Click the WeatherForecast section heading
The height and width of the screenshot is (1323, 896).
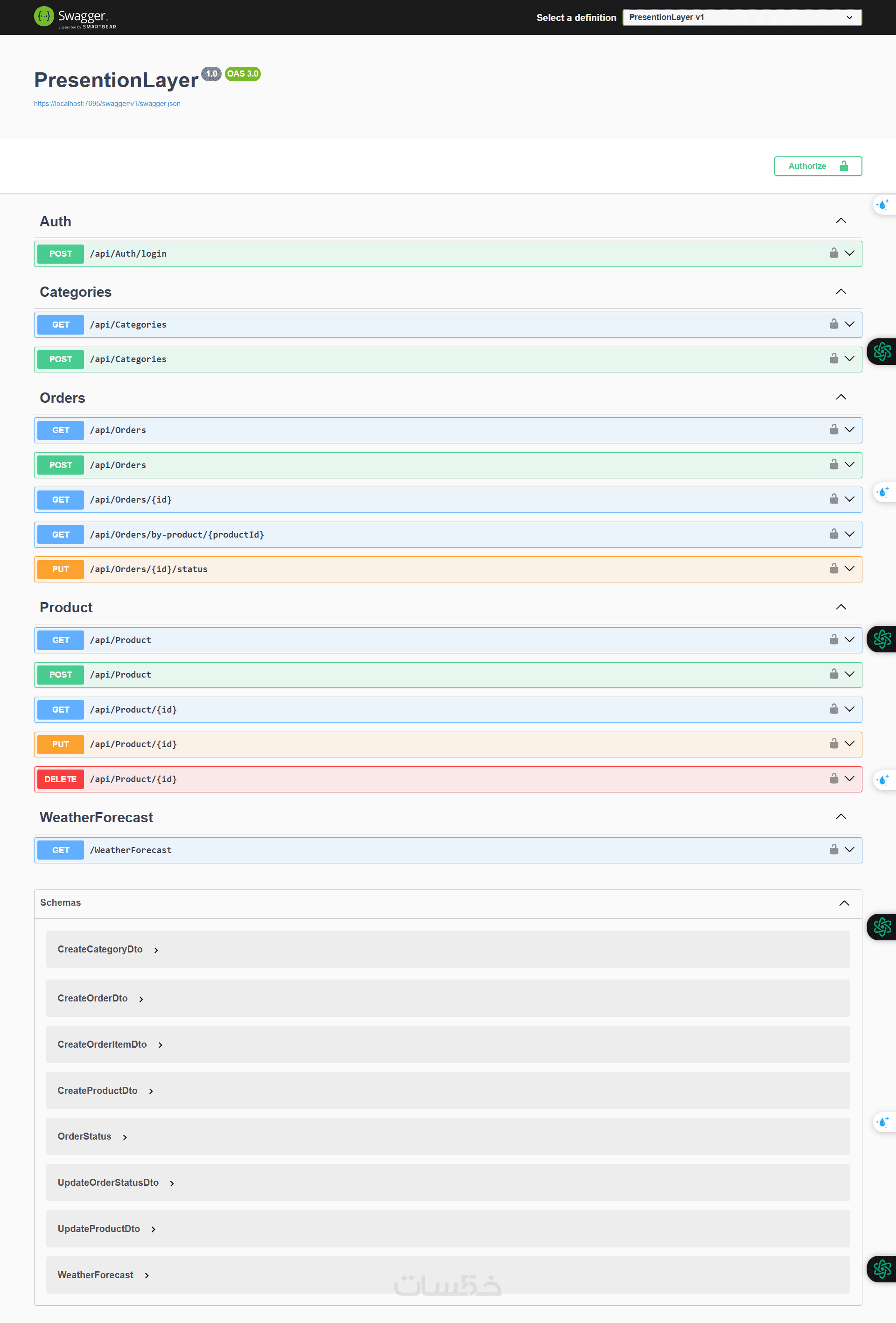coord(96,818)
